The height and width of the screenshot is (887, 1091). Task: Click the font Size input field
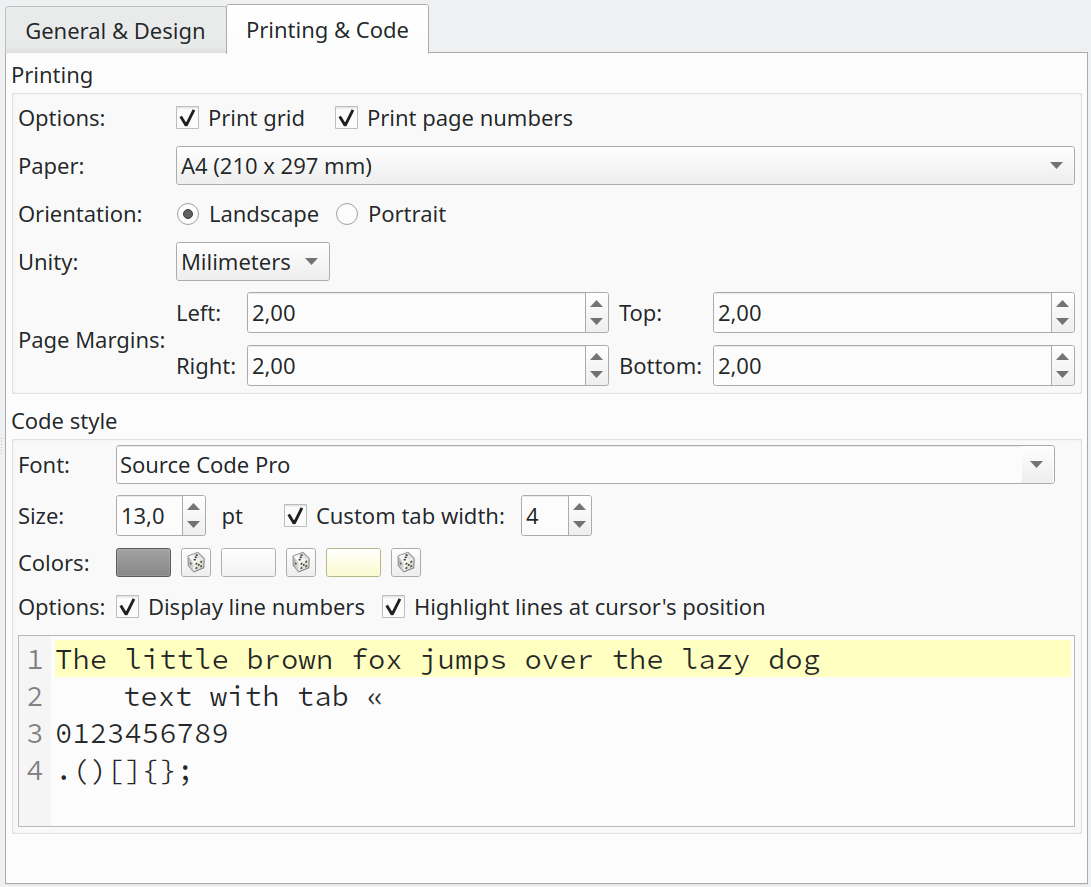(150, 516)
